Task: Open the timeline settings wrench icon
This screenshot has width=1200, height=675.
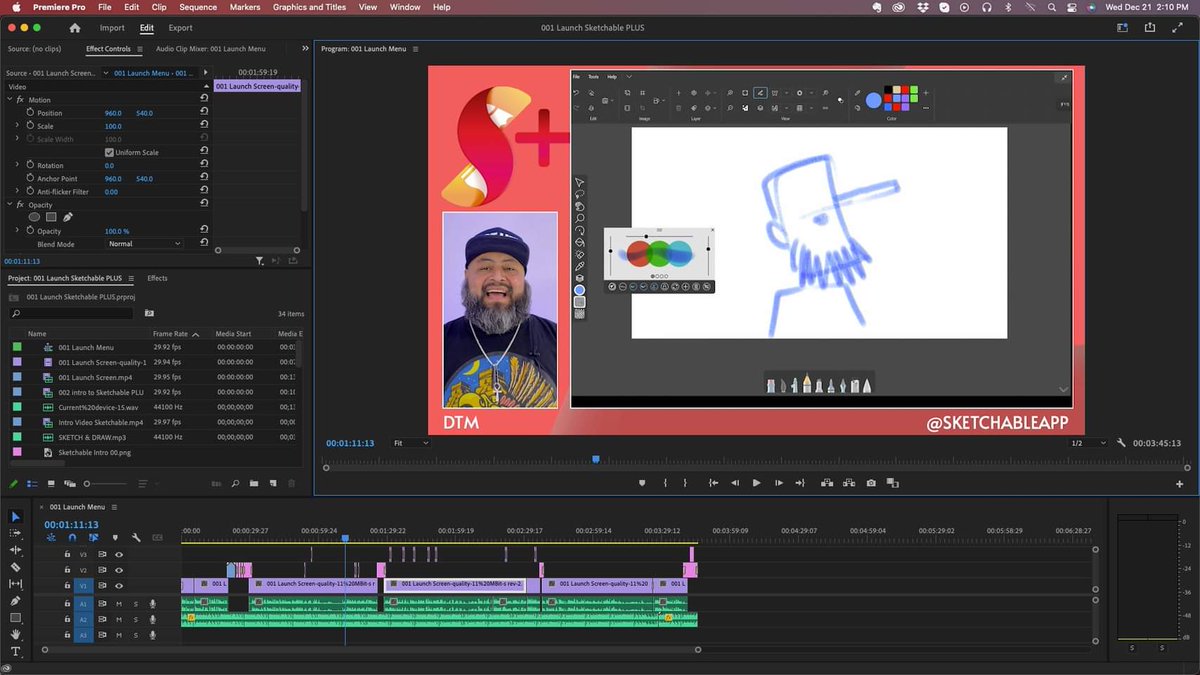Action: (x=137, y=537)
